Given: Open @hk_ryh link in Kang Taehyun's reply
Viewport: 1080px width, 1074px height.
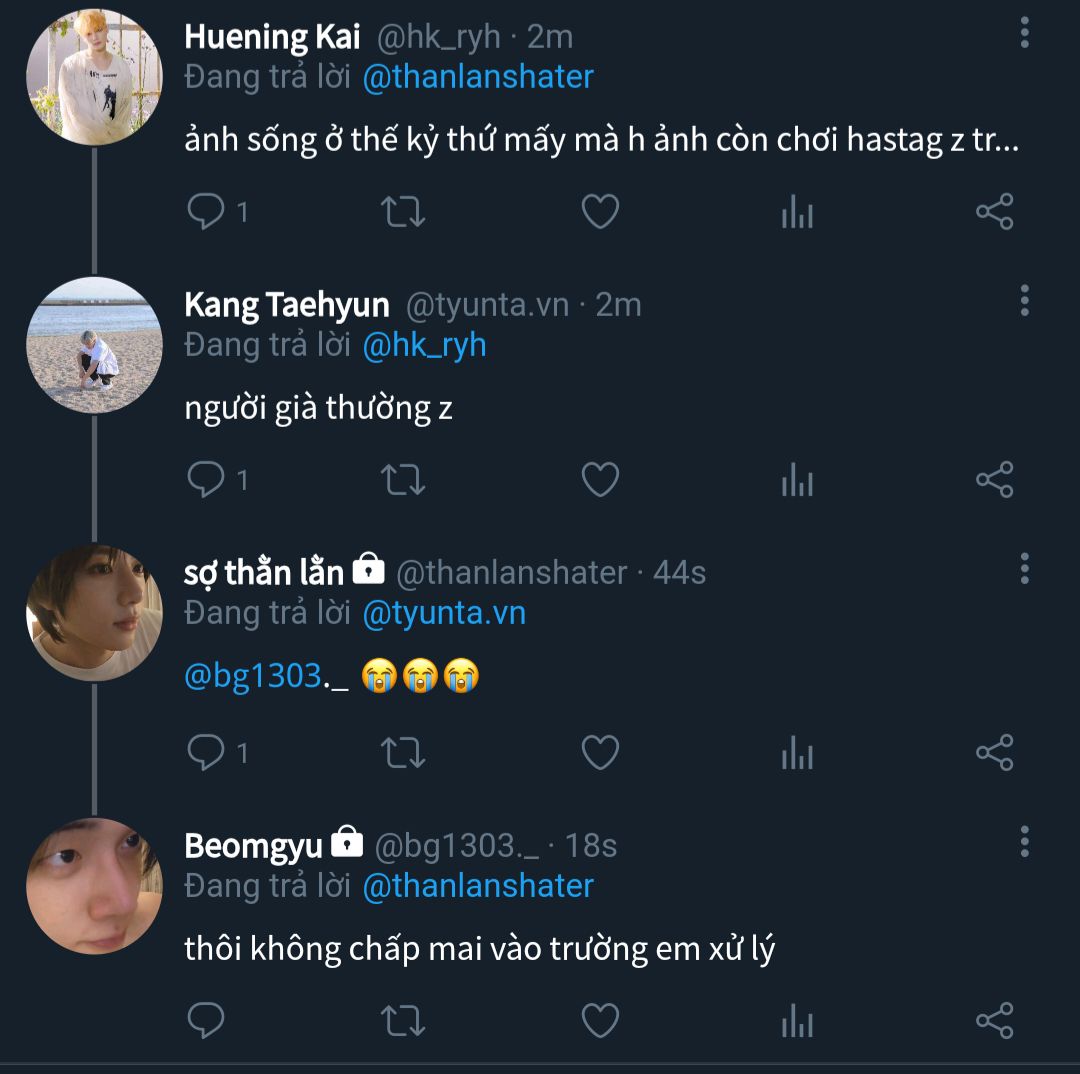Looking at the screenshot, I should point(424,345).
